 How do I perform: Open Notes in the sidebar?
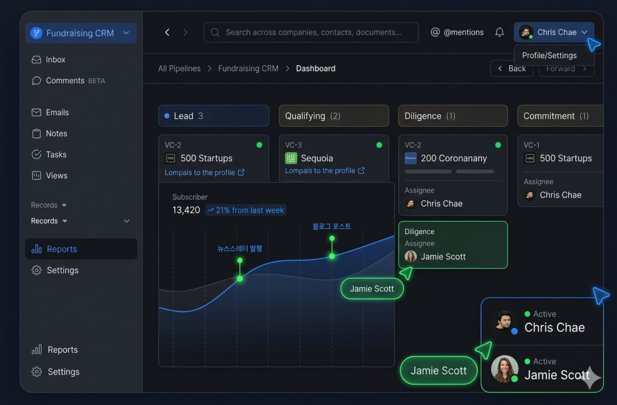56,134
